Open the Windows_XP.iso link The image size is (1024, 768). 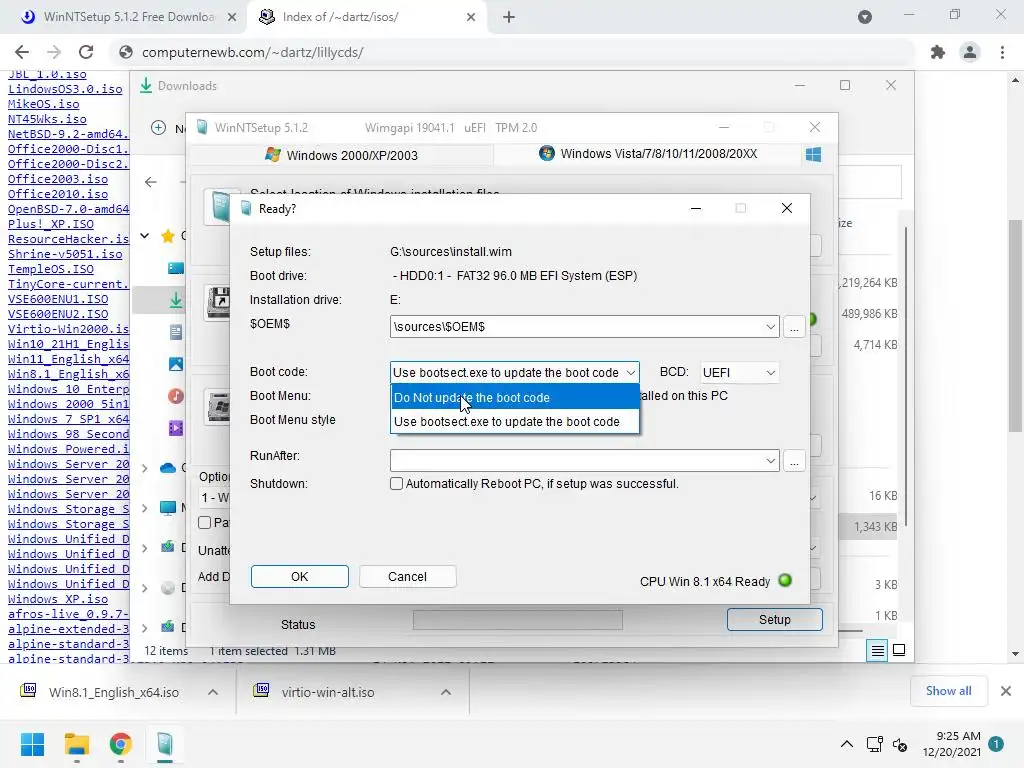[x=58, y=599]
